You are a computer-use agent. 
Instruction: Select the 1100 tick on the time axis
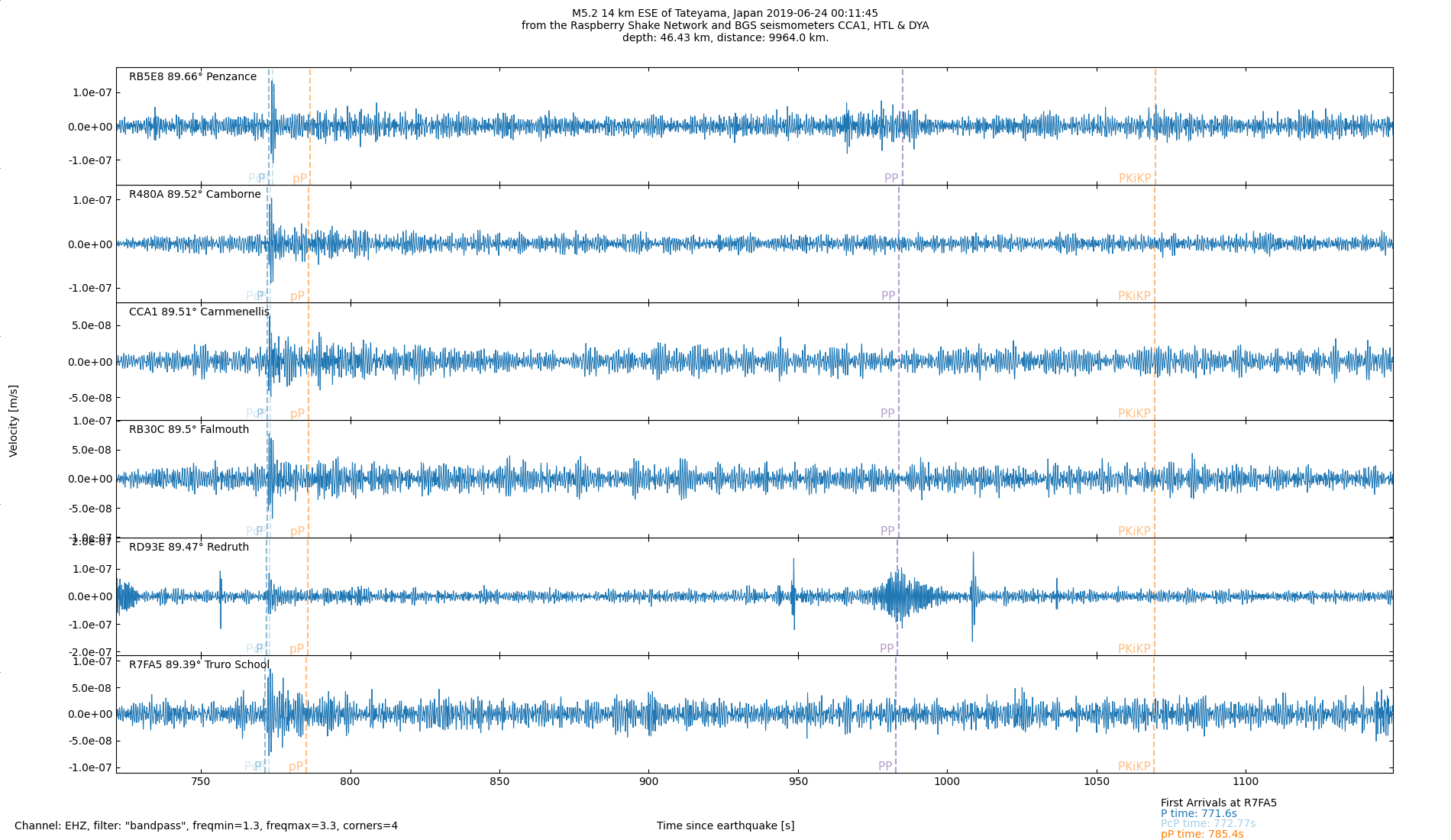click(1246, 781)
